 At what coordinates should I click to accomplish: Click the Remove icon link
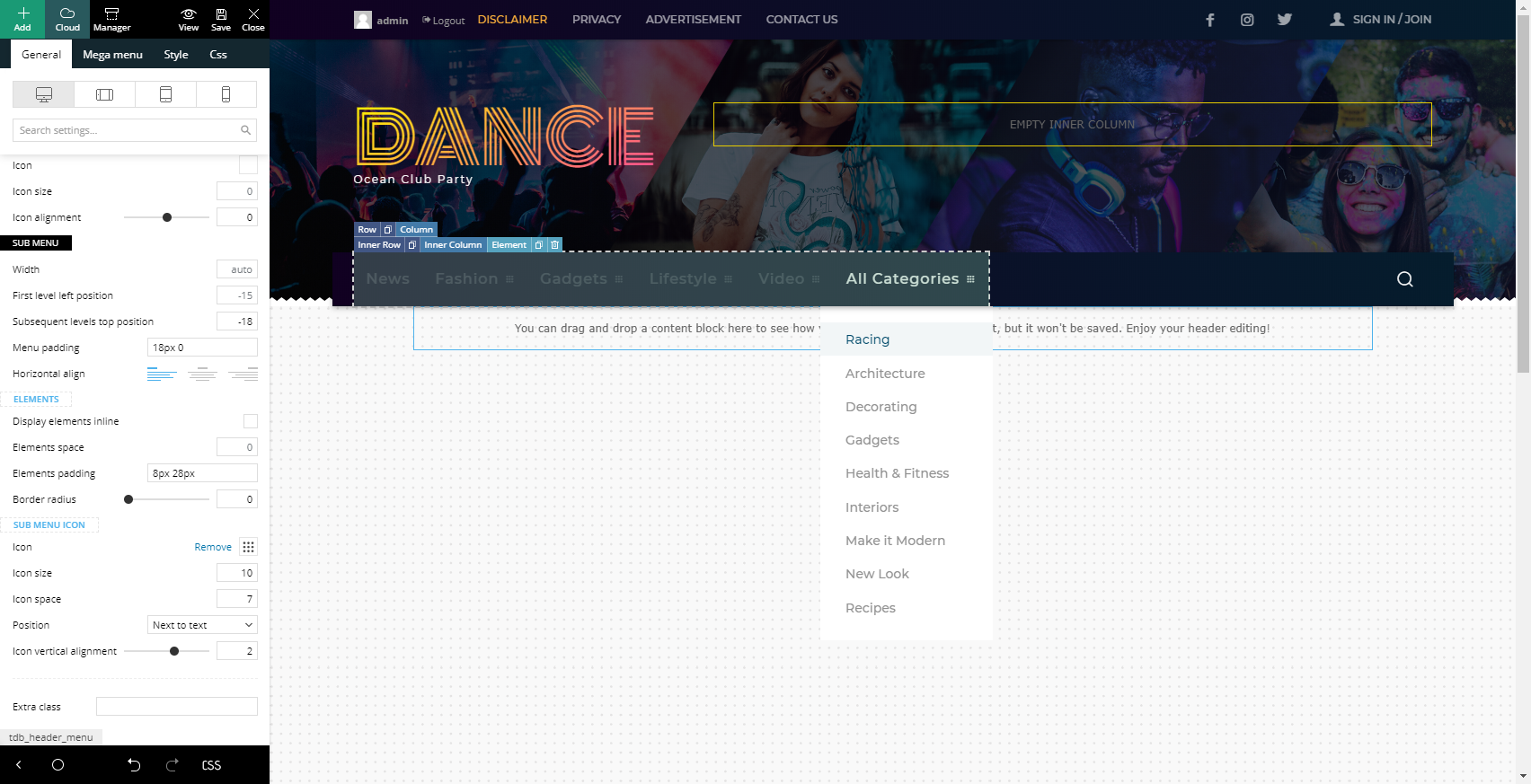[x=213, y=547]
